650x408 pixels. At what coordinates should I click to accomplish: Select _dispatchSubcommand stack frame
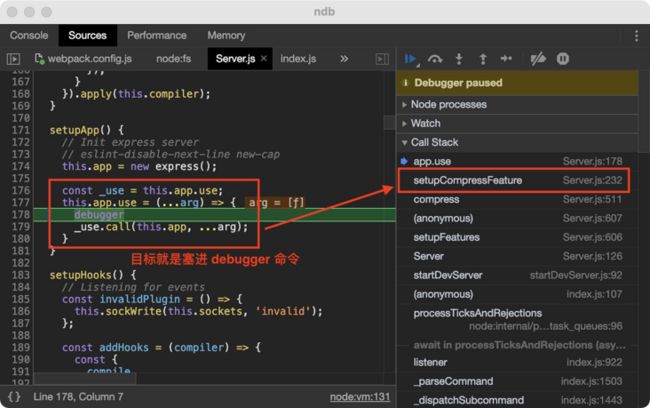tap(517, 401)
